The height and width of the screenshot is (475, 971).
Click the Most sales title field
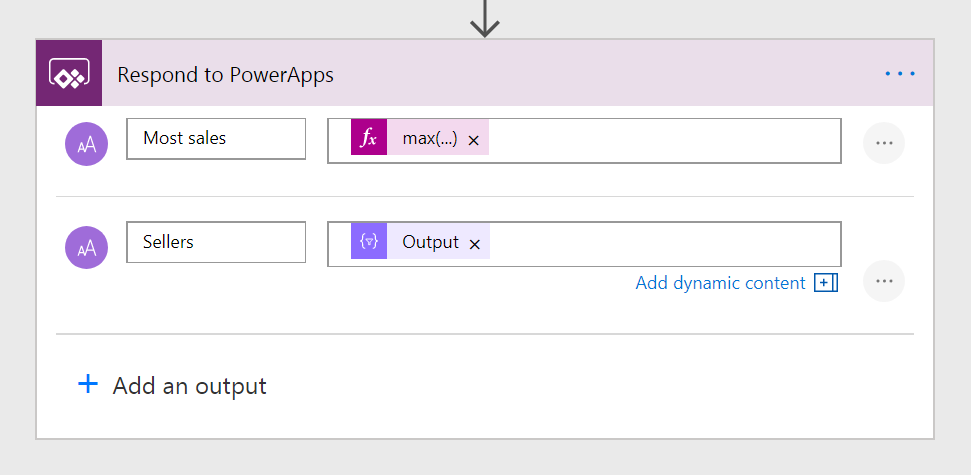tap(216, 139)
